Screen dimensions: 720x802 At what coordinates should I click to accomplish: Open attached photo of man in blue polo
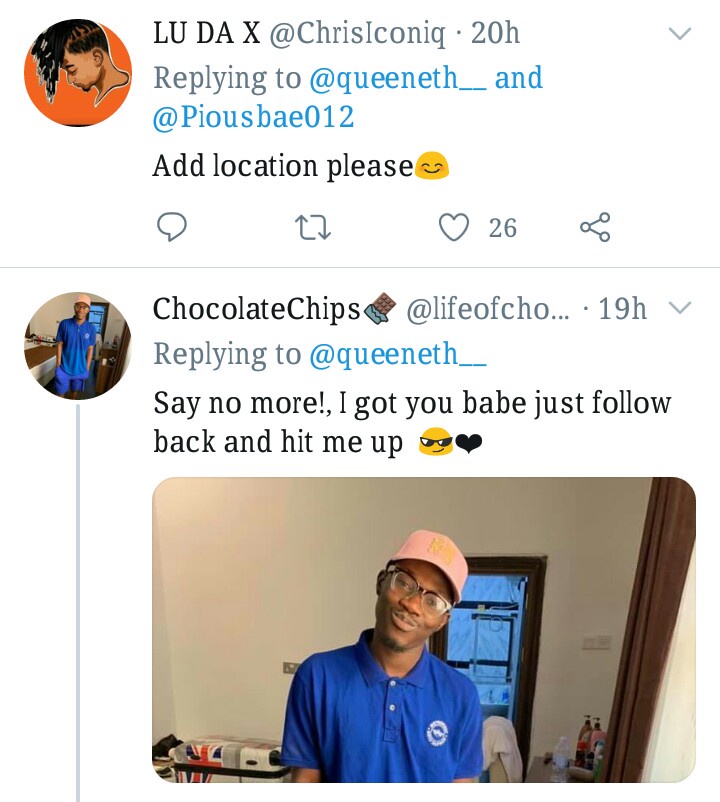tap(424, 629)
